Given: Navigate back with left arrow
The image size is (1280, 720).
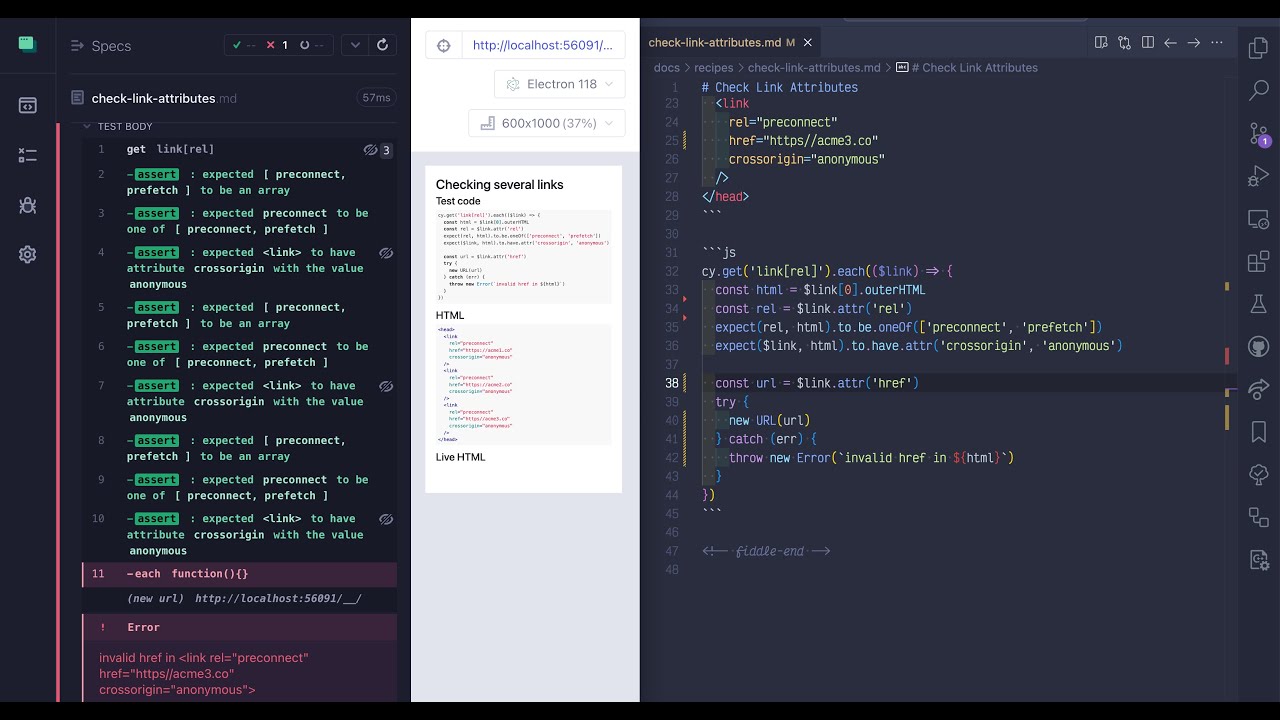Looking at the screenshot, I should [1170, 43].
